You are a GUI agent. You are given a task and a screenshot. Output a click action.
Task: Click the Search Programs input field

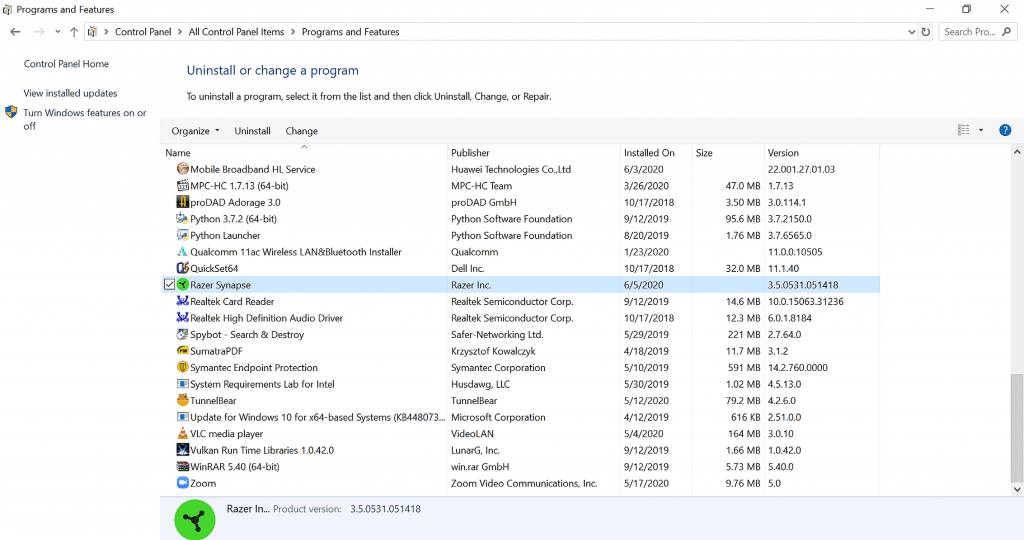[x=976, y=31]
